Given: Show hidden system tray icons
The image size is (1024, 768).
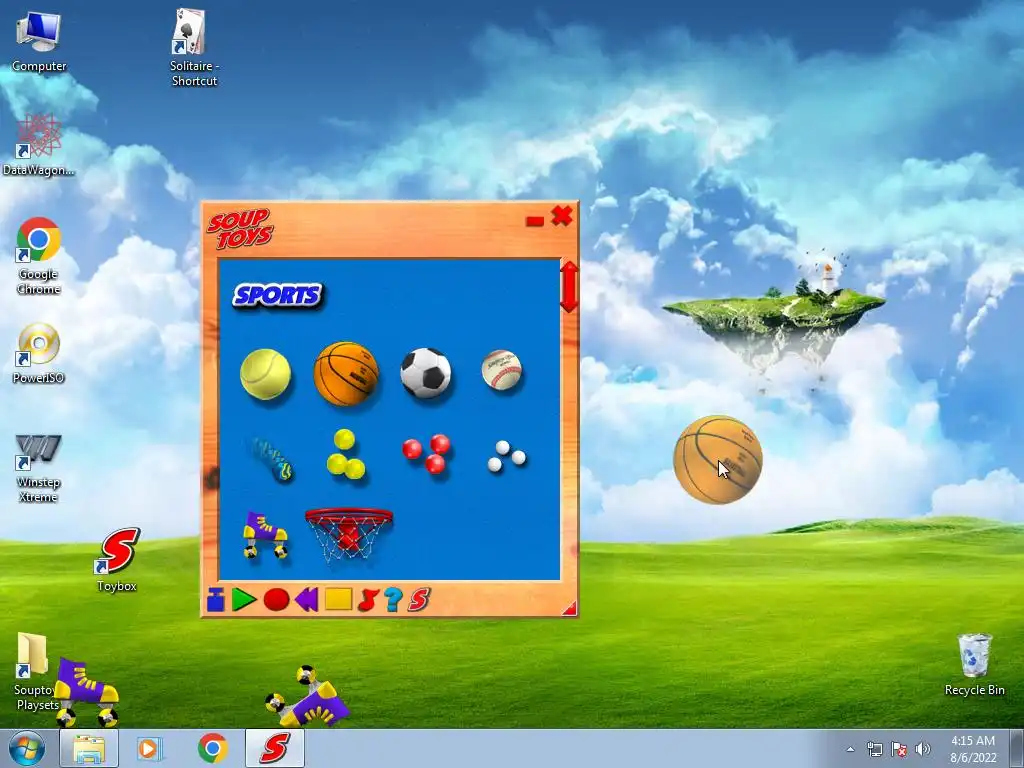Looking at the screenshot, I should coord(850,749).
